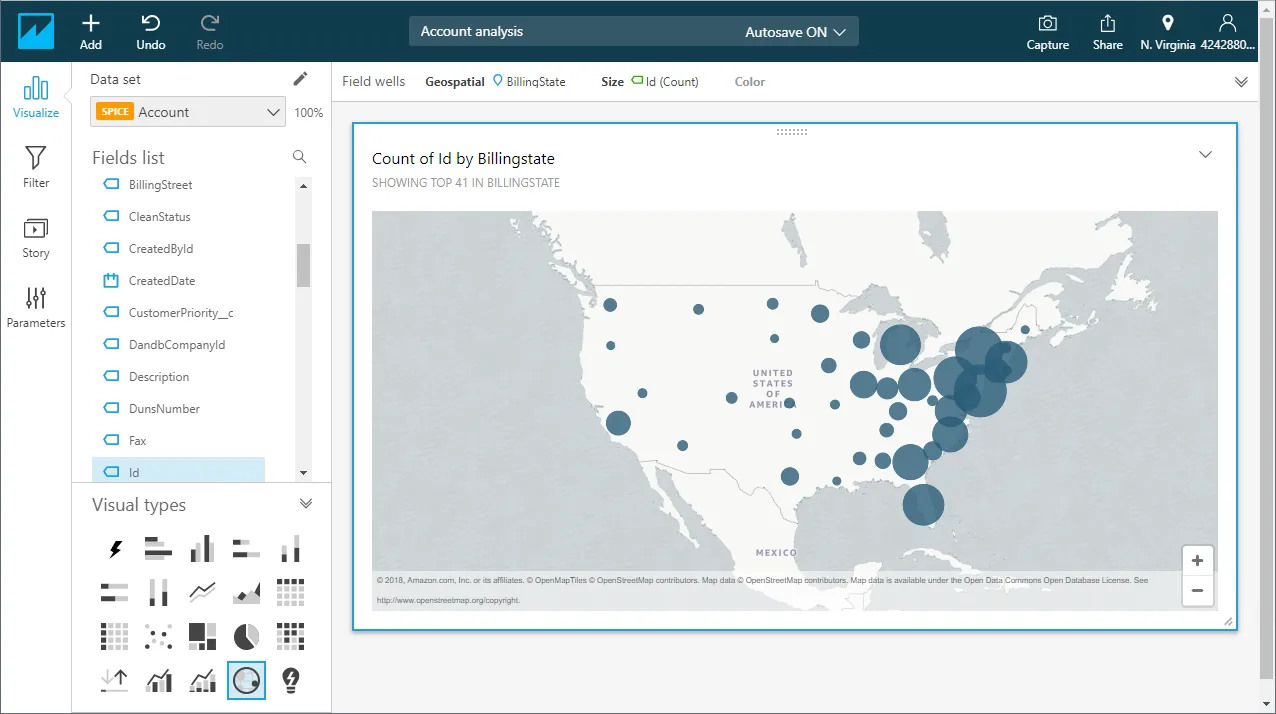Expand the Field wells section
1276x714 pixels.
tap(1241, 81)
